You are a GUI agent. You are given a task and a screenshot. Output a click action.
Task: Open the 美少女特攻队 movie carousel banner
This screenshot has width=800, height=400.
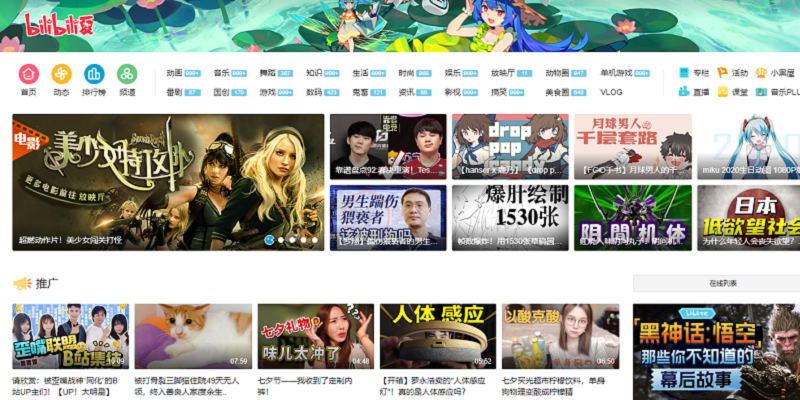pos(168,182)
